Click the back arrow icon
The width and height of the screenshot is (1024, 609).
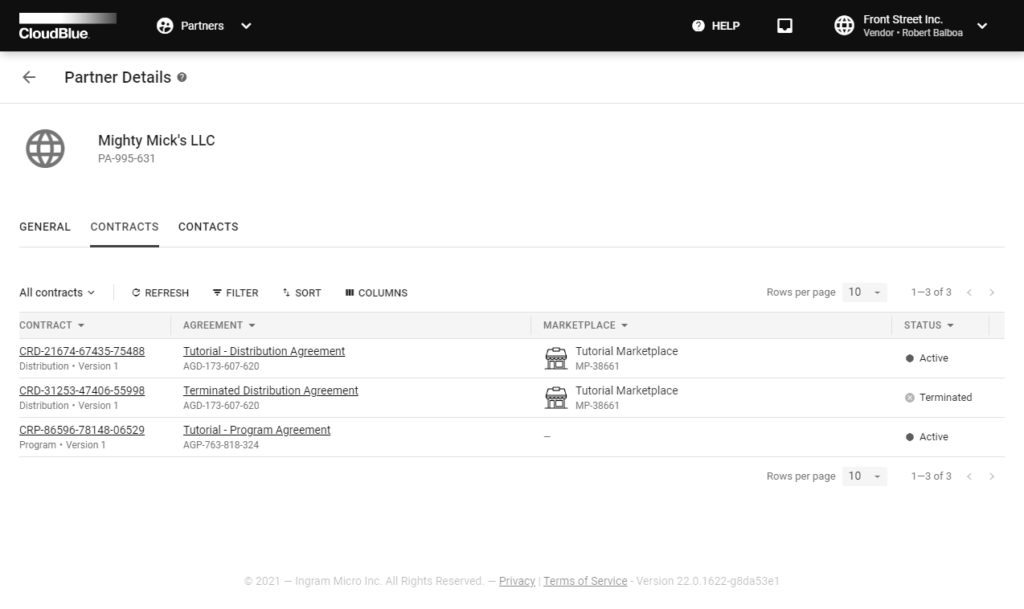(x=29, y=77)
